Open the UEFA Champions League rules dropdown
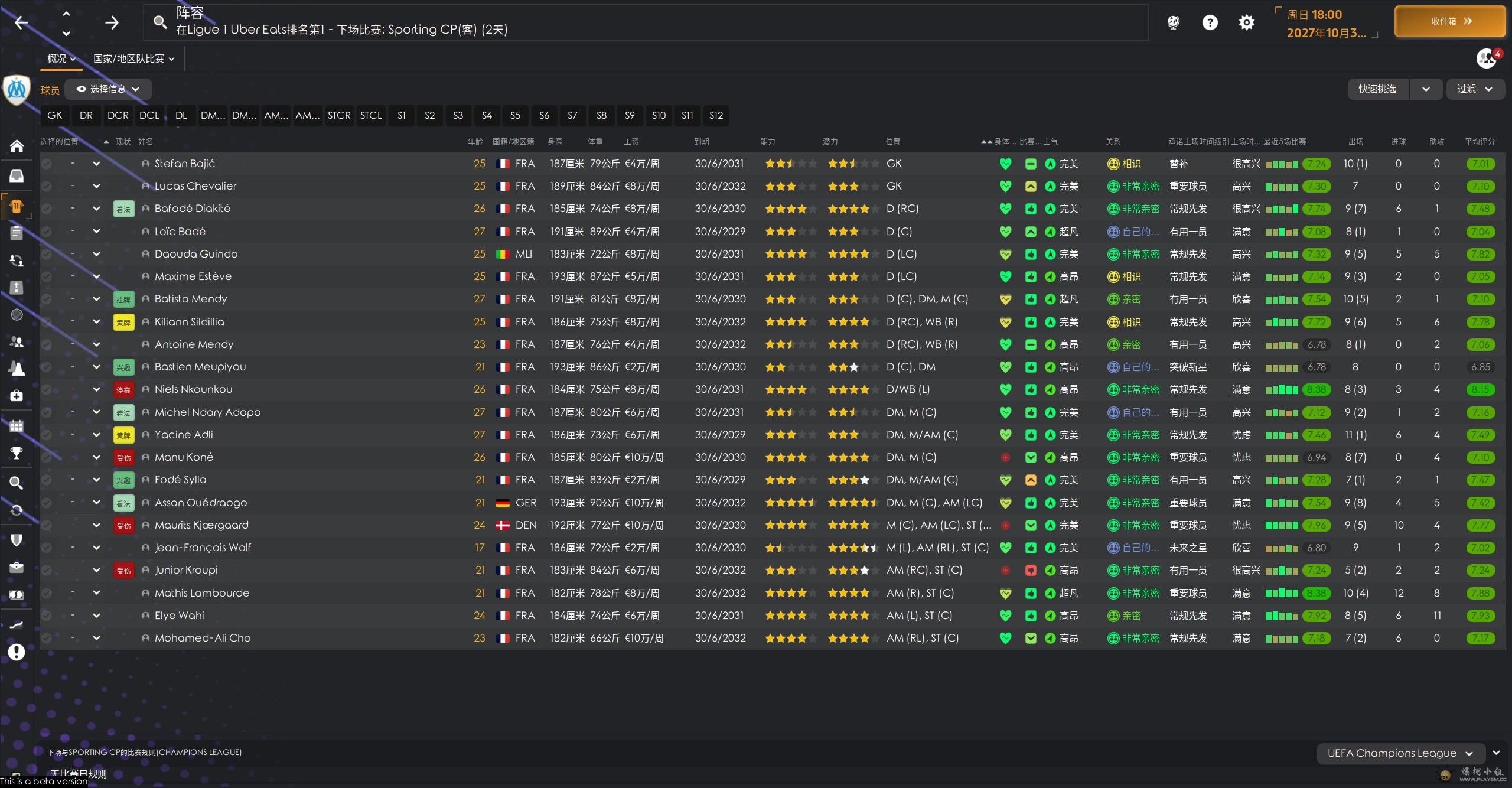 pos(1400,753)
